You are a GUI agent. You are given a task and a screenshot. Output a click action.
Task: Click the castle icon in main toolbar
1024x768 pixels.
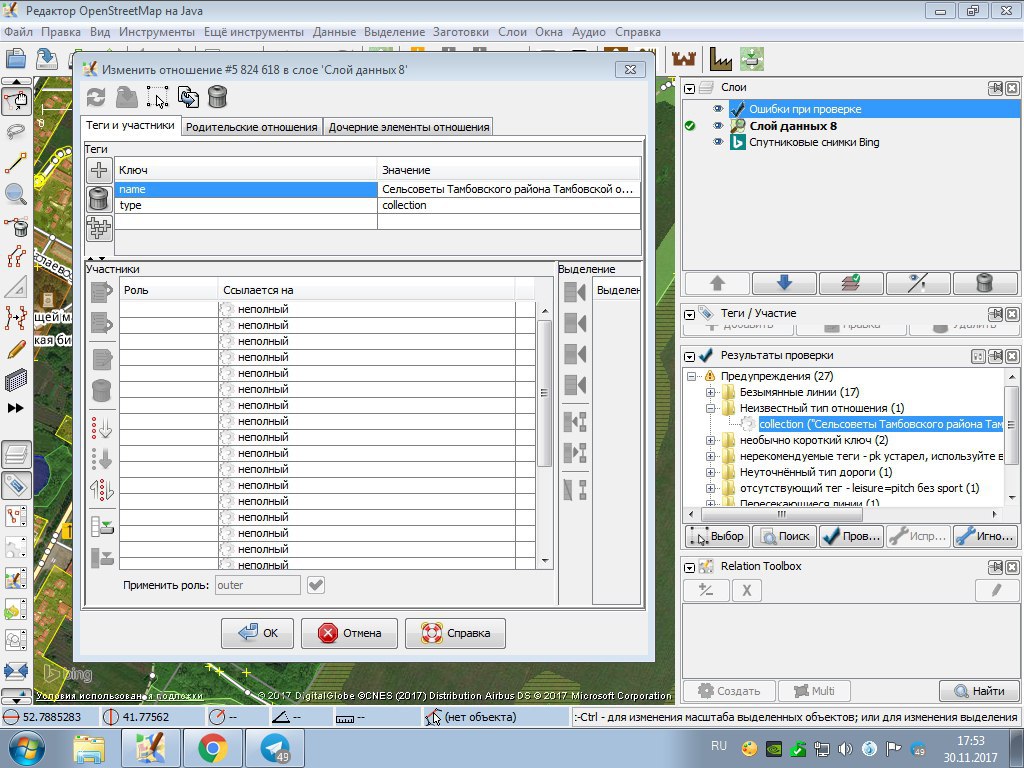coord(684,59)
